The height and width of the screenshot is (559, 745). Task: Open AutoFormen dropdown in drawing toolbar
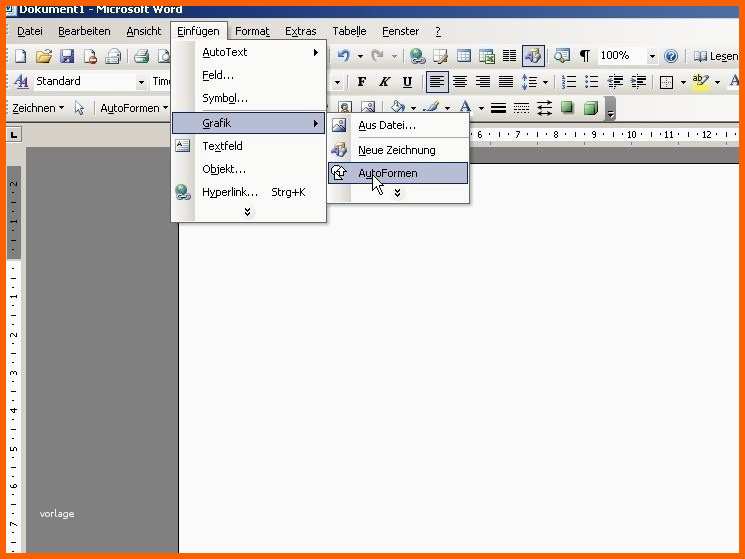coord(134,108)
